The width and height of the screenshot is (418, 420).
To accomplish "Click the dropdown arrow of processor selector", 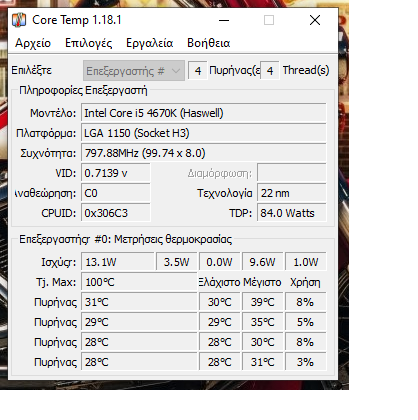I will click(176, 71).
